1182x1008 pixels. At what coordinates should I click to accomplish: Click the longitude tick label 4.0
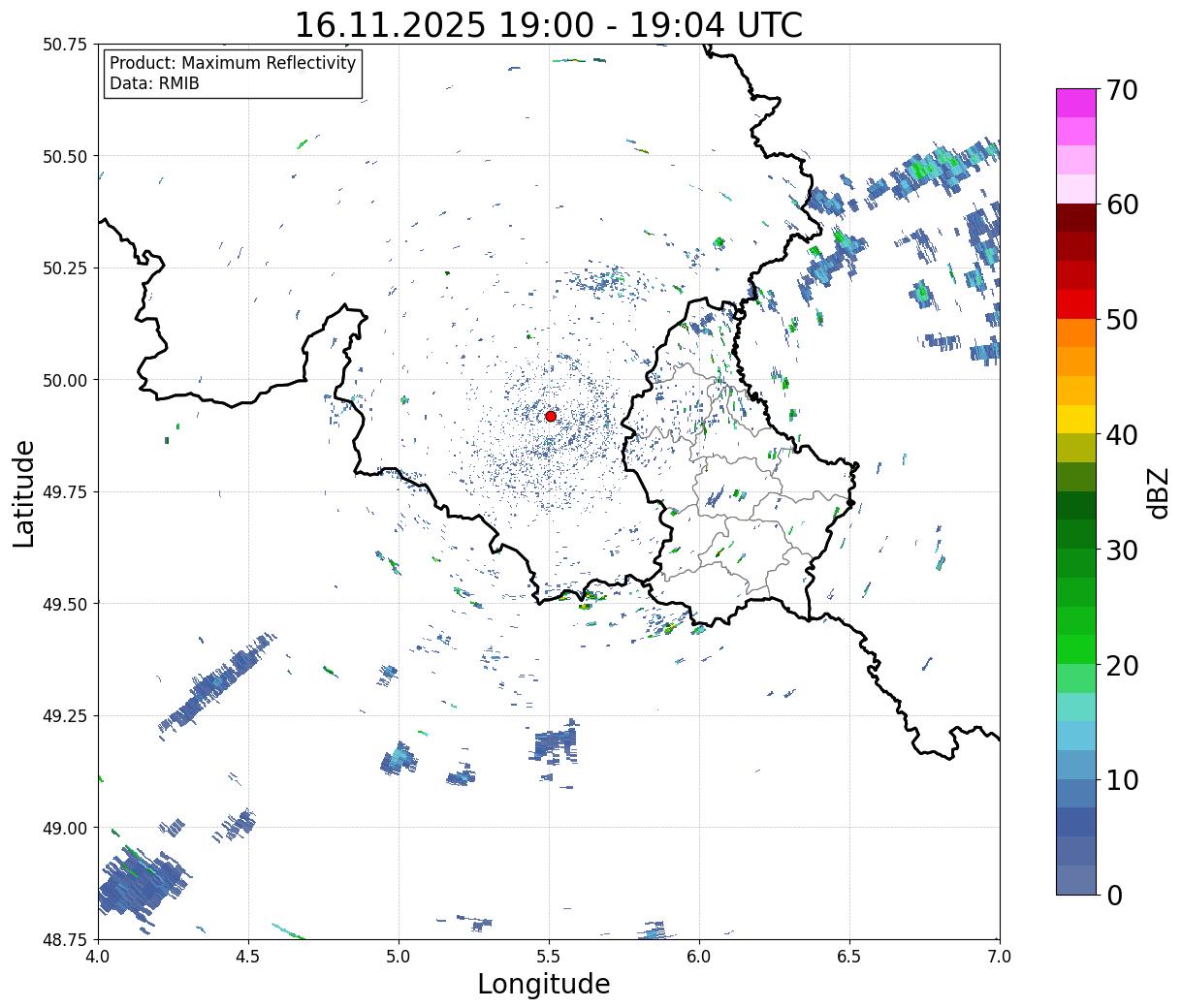(x=98, y=957)
